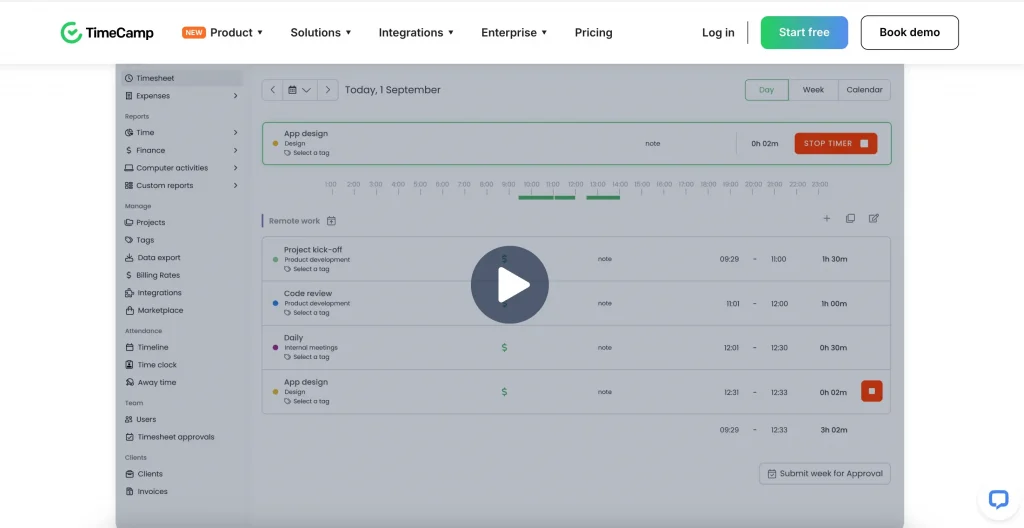This screenshot has height=528, width=1024.
Task: Open the chat support widget
Action: point(998,500)
